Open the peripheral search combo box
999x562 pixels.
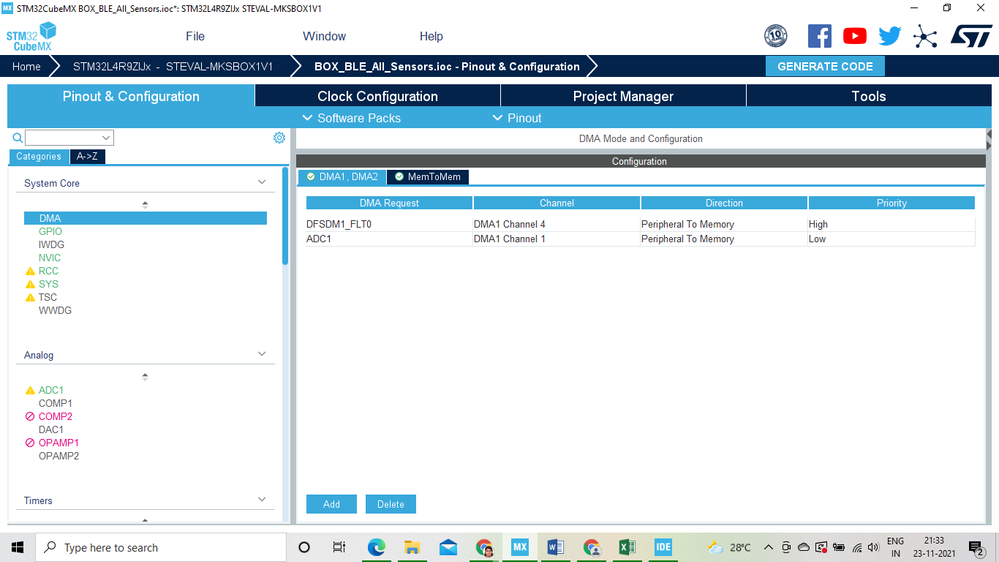(69, 138)
